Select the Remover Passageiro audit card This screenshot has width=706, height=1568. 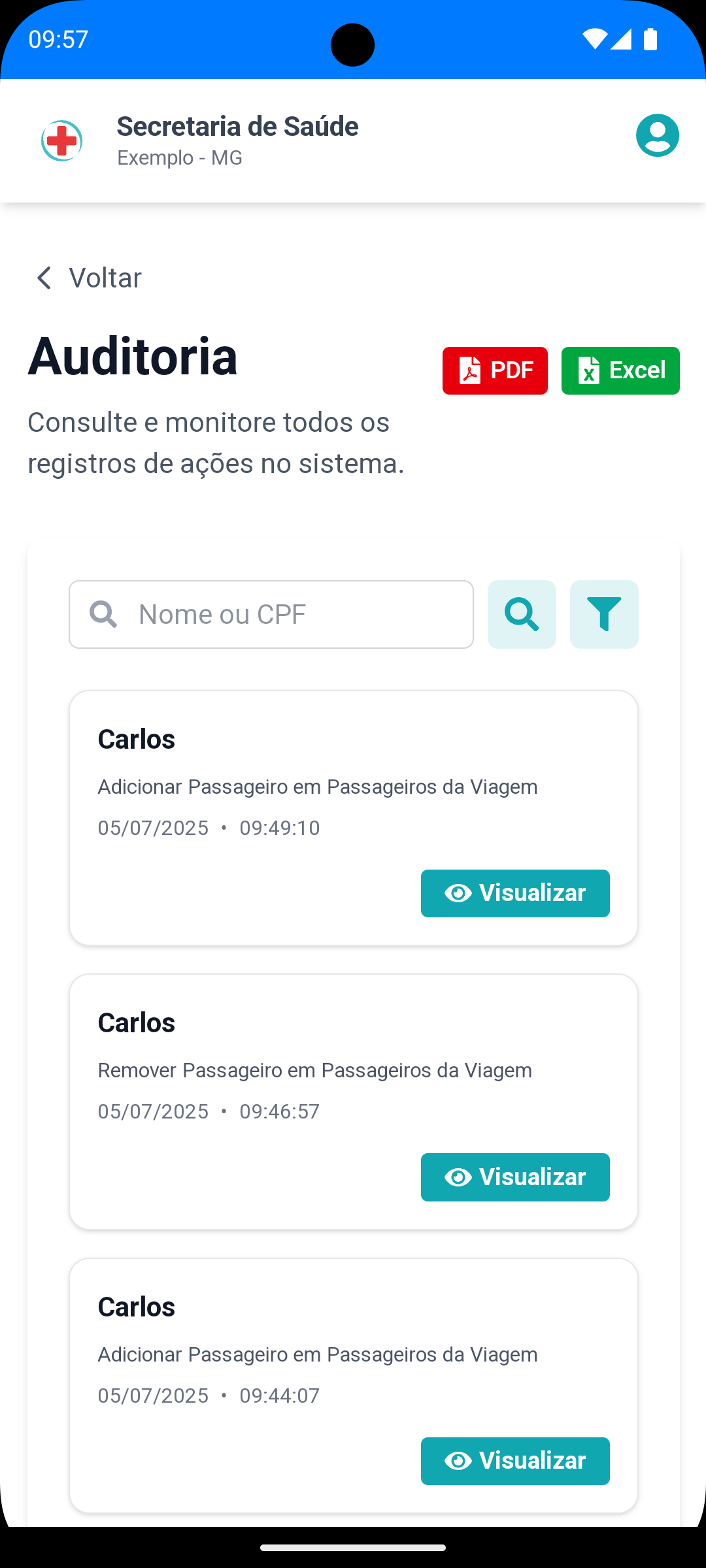click(x=354, y=1102)
